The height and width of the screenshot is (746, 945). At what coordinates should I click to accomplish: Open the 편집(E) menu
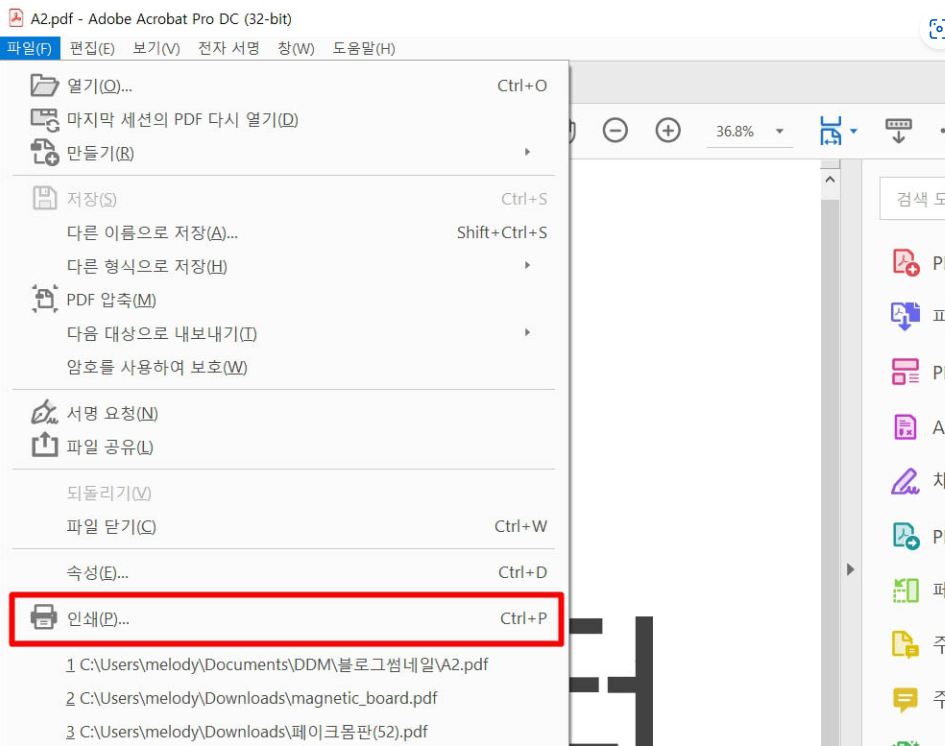click(92, 48)
